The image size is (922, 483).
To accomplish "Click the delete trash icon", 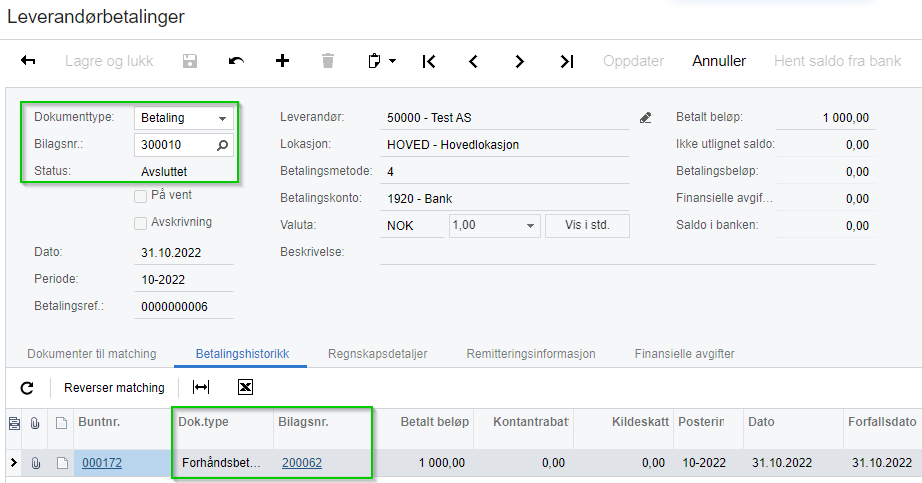I will tap(328, 61).
